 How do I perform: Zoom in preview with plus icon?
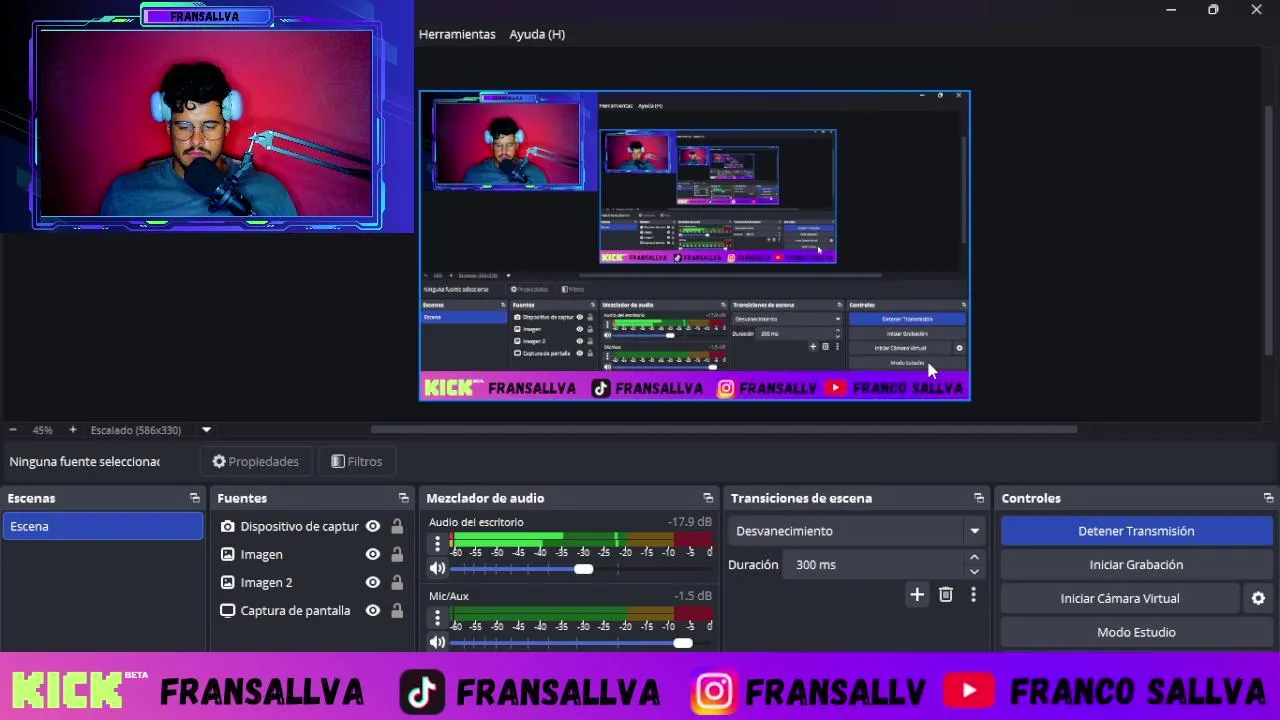click(x=72, y=430)
